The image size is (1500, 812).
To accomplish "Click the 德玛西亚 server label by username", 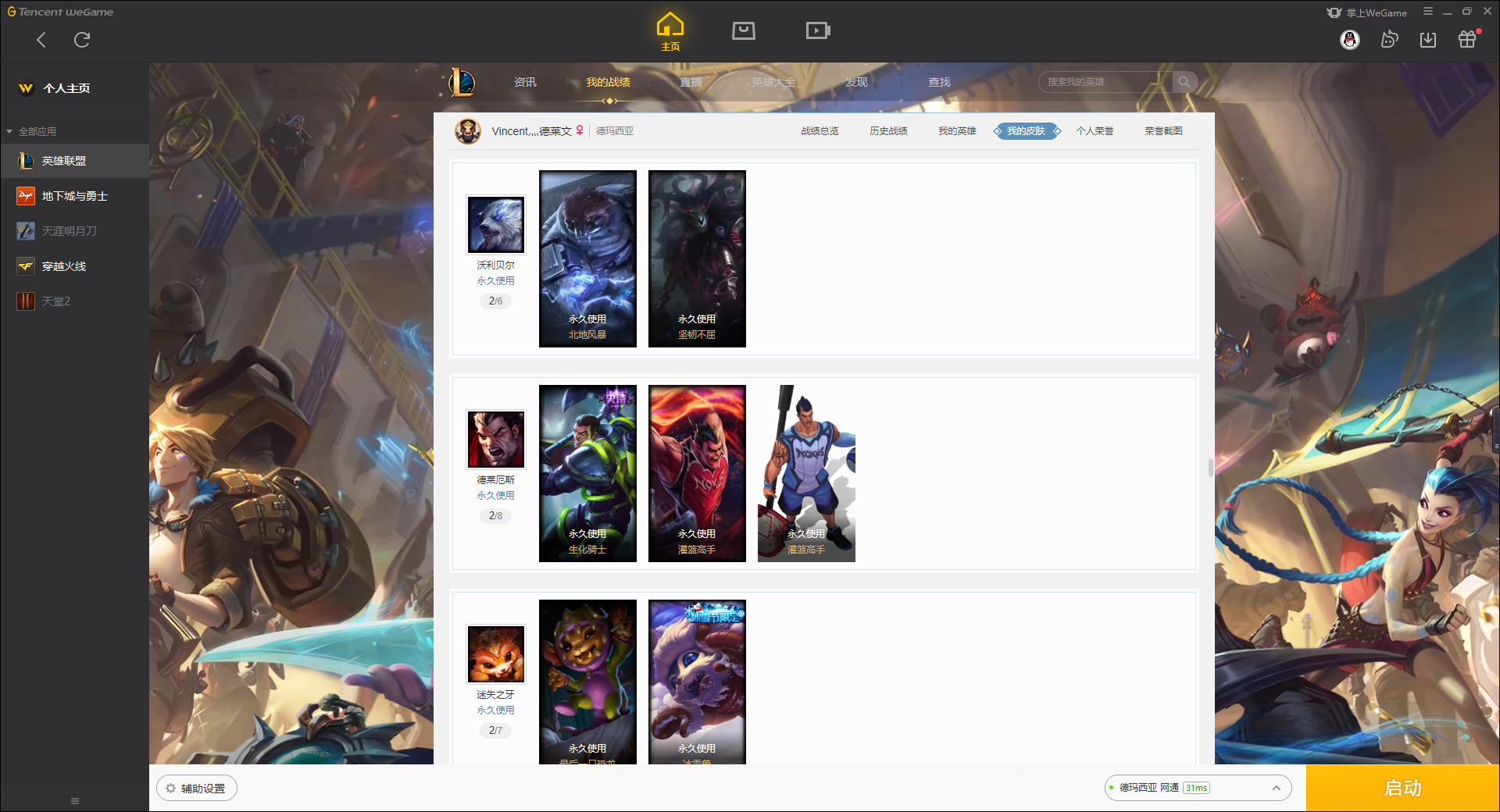I will [615, 131].
